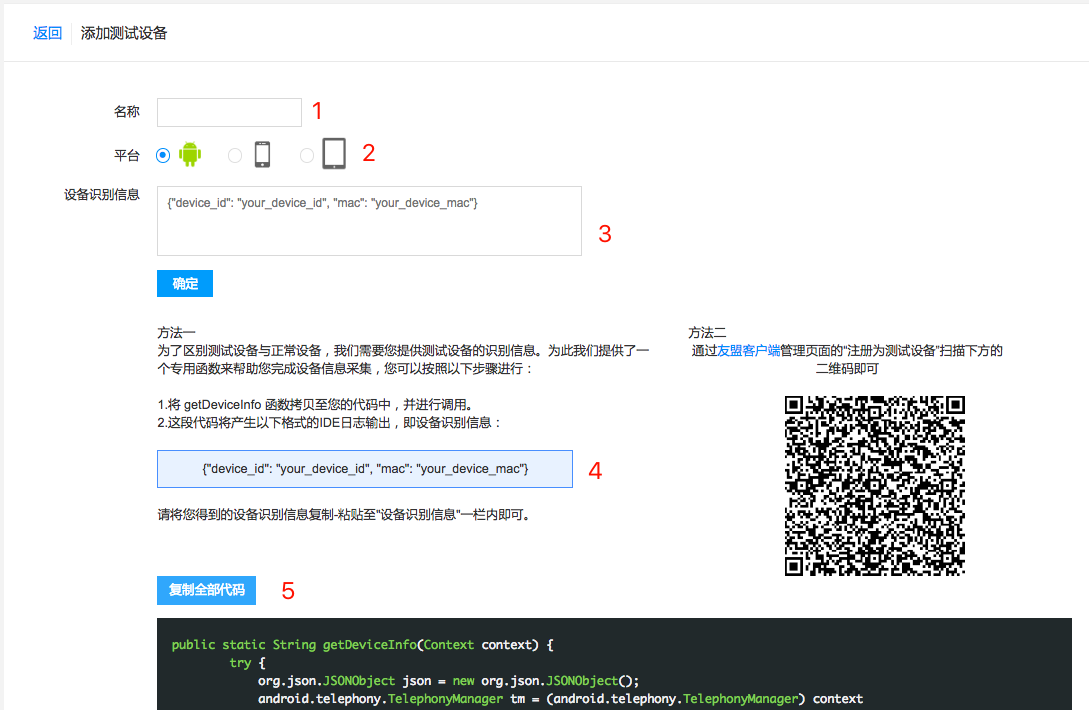1089x710 pixels.
Task: Click the 方法二 heading
Action: (707, 333)
